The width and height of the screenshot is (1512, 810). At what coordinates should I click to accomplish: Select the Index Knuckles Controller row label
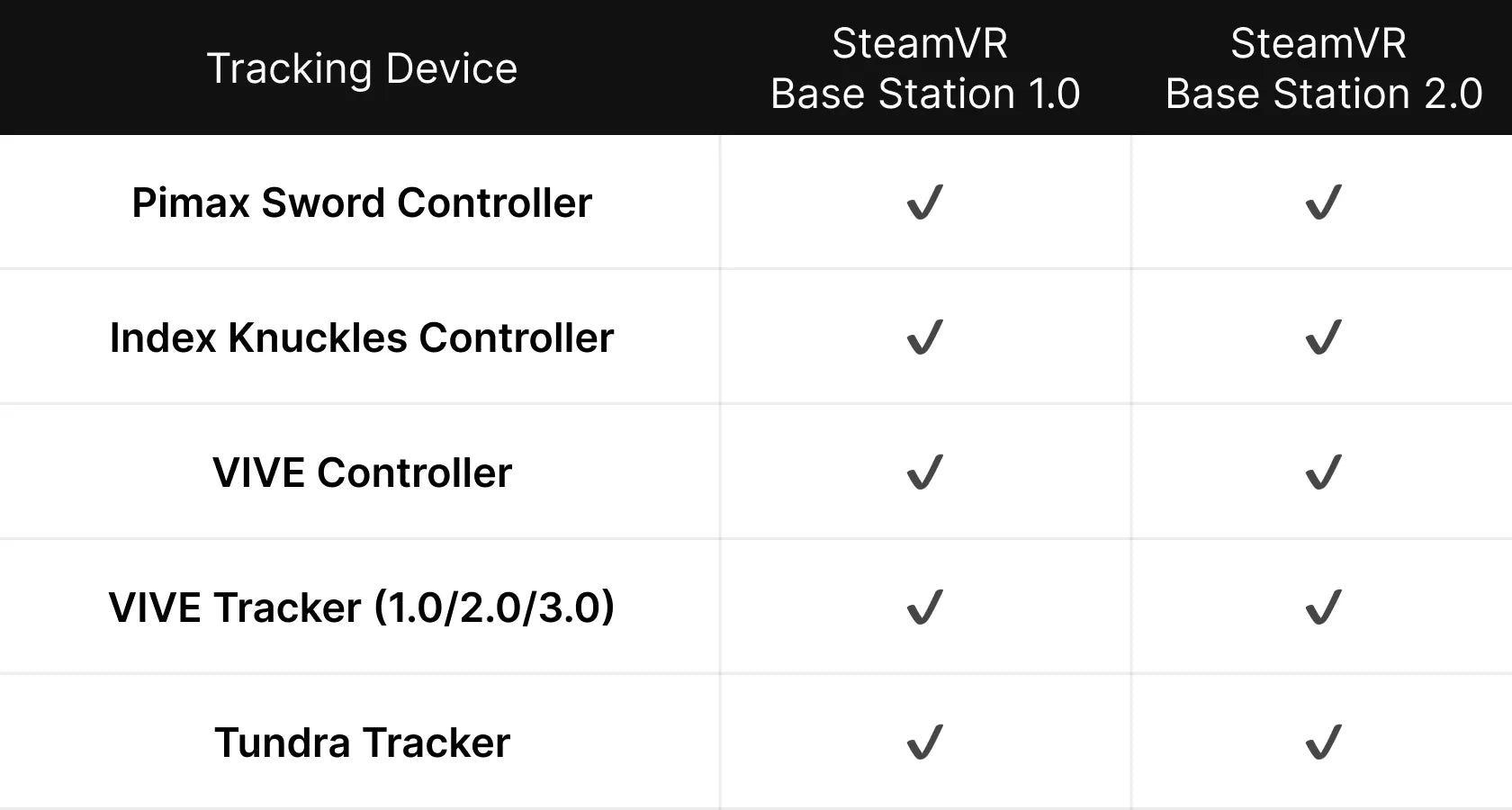click(362, 337)
